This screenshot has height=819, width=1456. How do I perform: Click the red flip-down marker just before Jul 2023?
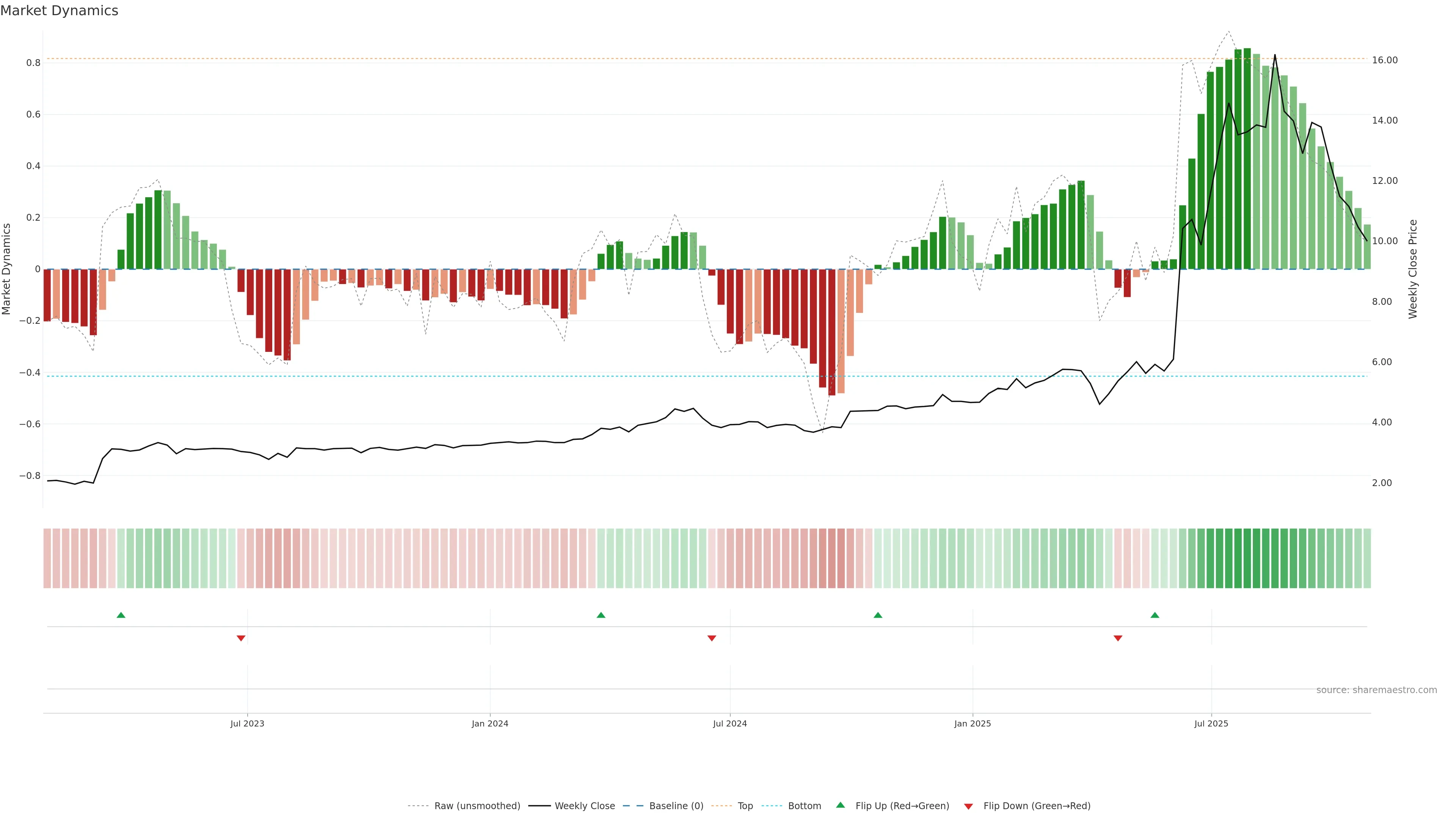click(241, 638)
